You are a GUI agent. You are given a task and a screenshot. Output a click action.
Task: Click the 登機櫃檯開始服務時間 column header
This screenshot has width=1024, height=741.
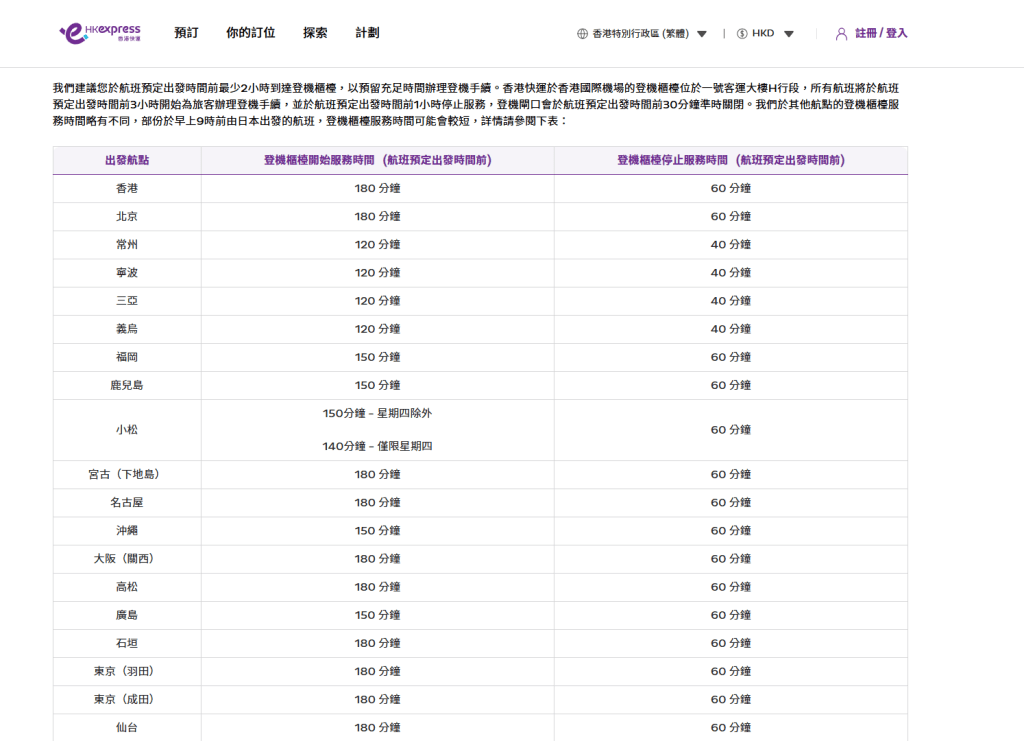point(377,160)
